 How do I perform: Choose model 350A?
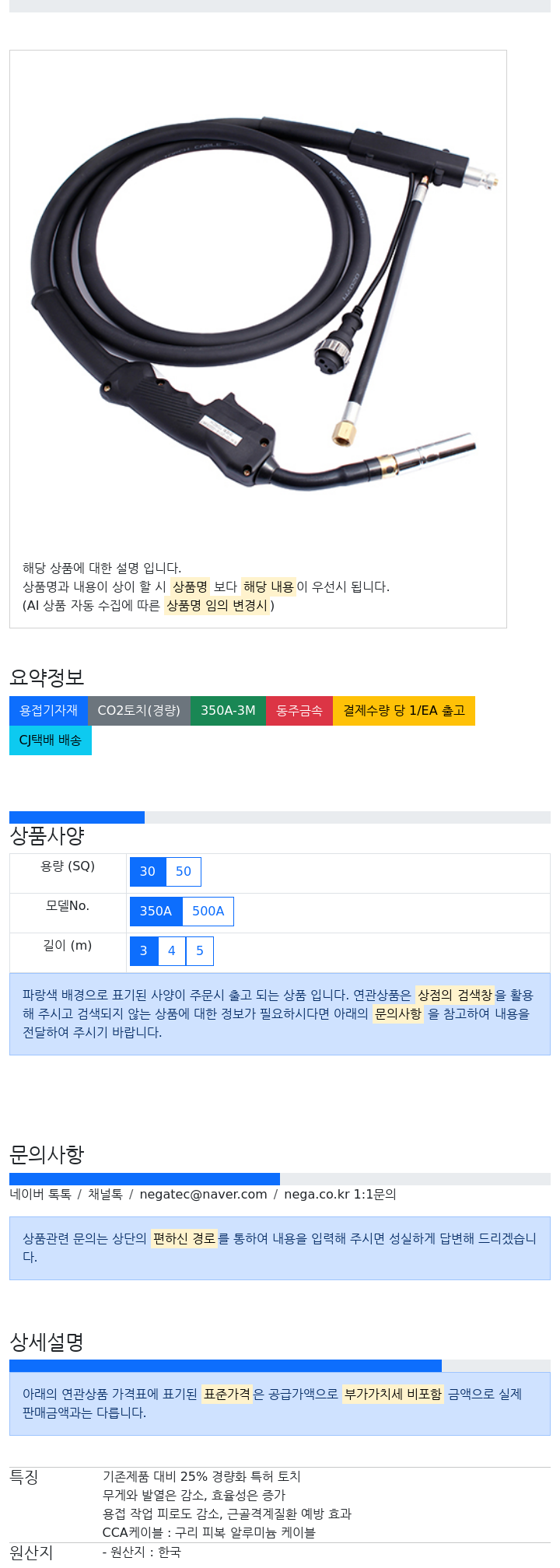point(156,912)
